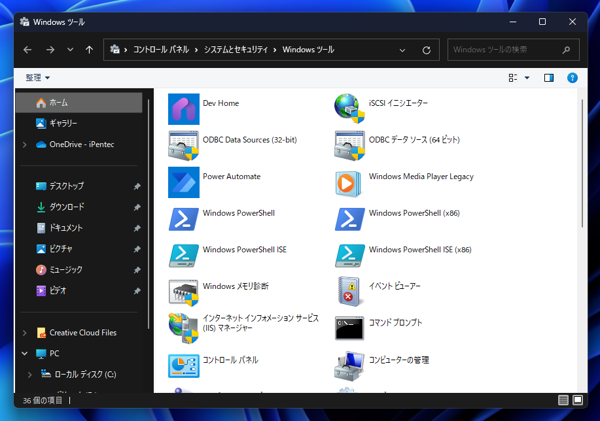Click the breadcrumb root folder icon
This screenshot has height=421, width=600.
115,49
